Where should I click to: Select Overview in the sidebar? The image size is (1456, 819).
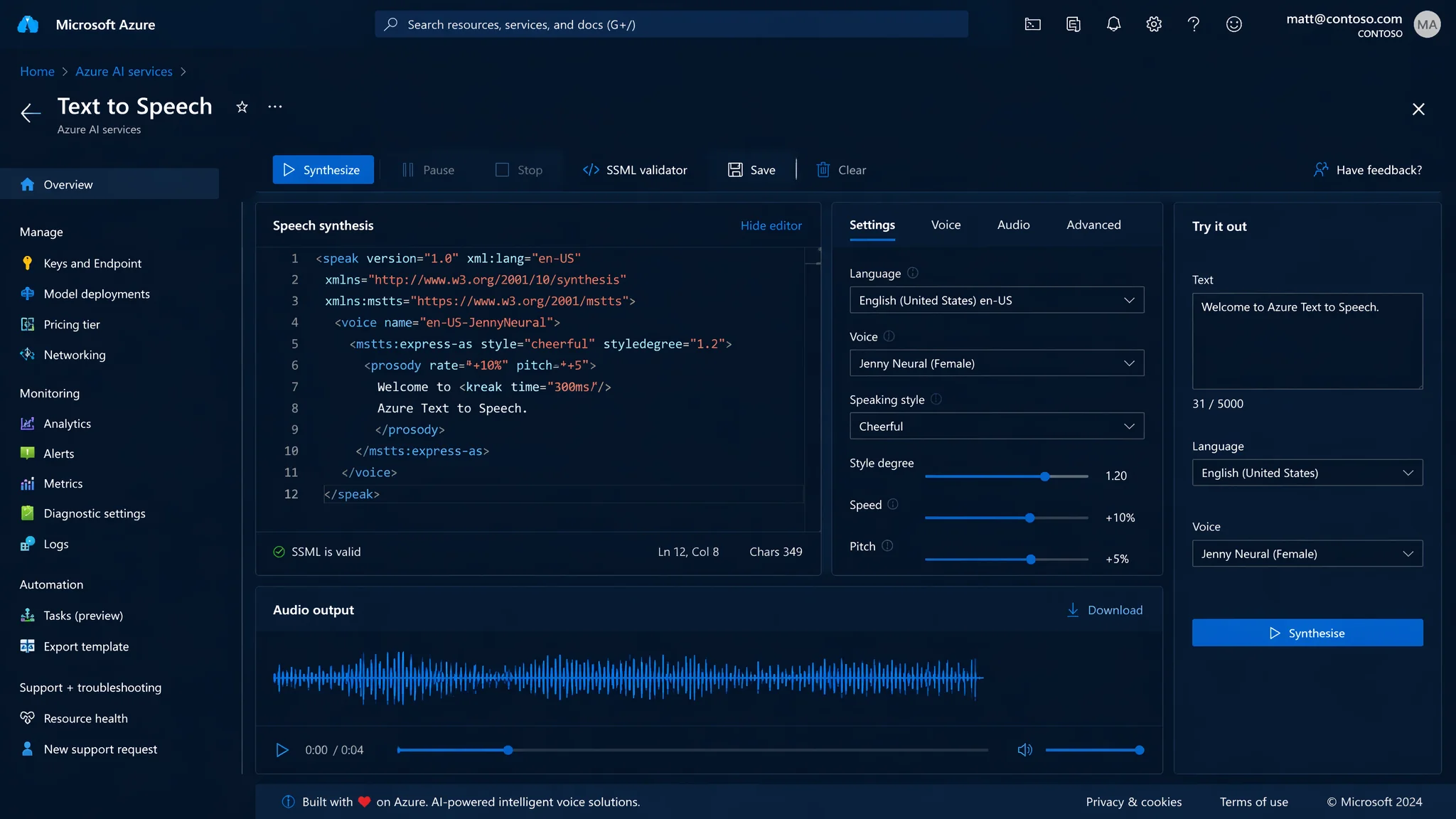click(x=109, y=184)
